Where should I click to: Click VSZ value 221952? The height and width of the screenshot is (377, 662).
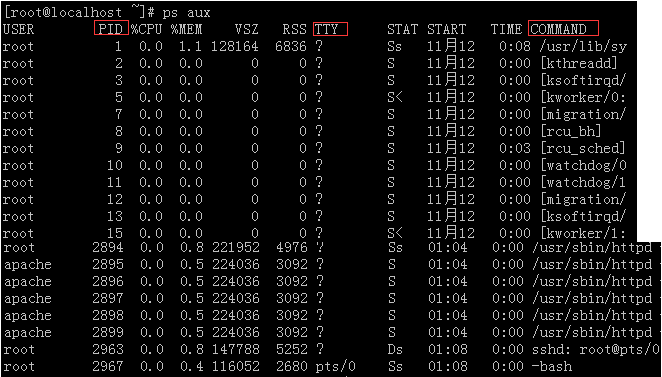pyautogui.click(x=236, y=247)
